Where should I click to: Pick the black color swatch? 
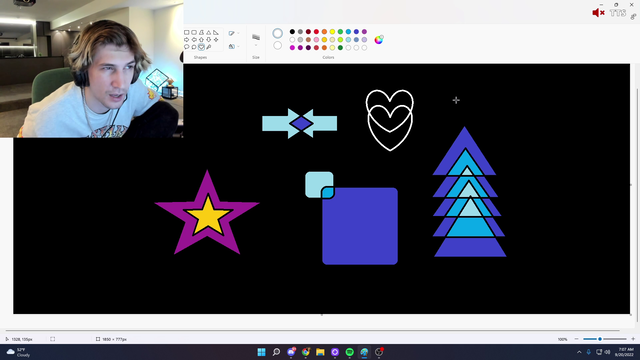292,31
